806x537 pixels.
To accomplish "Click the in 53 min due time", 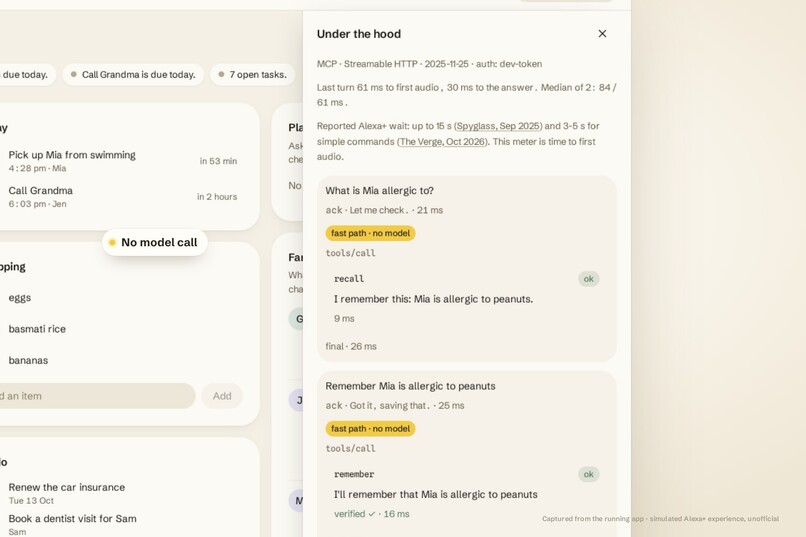I will click(218, 161).
